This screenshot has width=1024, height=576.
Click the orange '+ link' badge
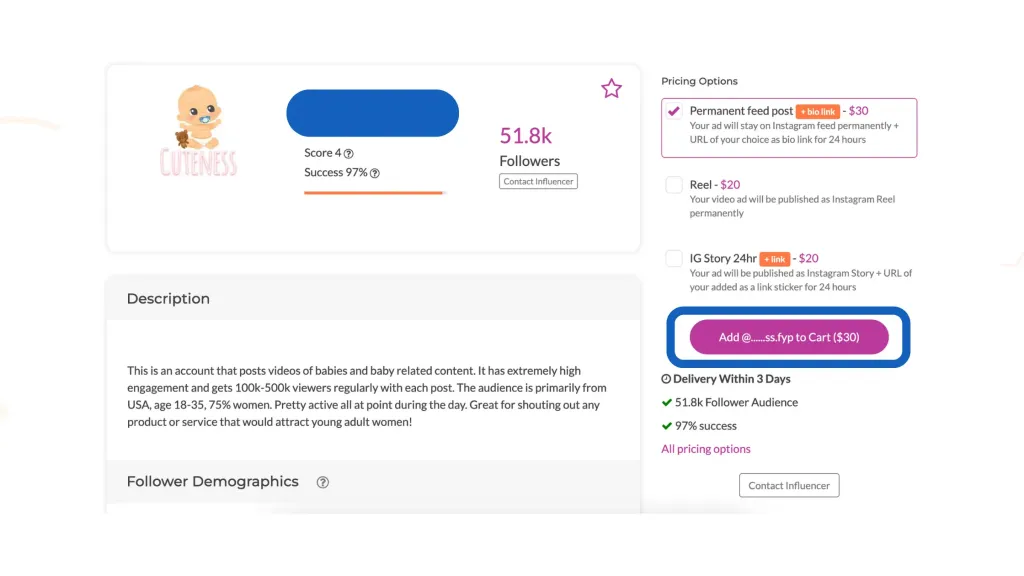tap(775, 259)
